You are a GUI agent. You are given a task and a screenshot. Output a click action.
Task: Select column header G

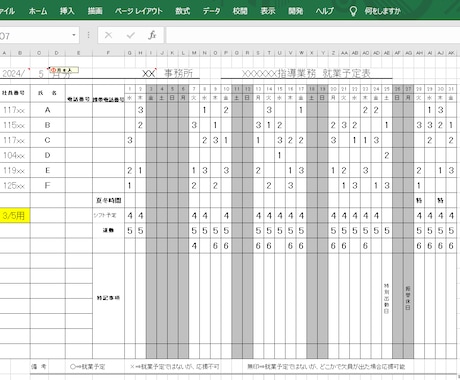click(130, 53)
